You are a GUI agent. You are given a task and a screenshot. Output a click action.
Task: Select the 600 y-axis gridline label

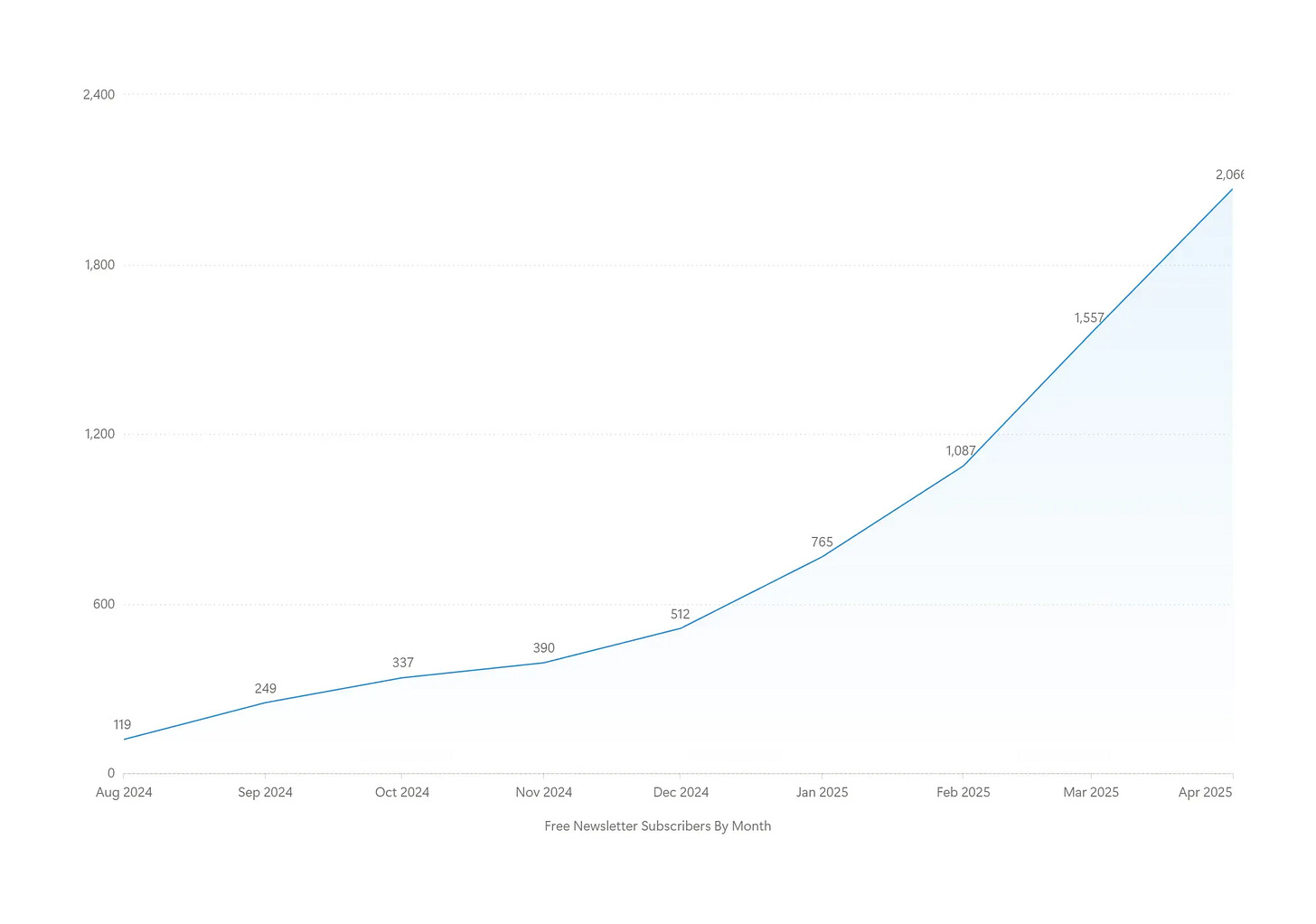pyautogui.click(x=104, y=604)
